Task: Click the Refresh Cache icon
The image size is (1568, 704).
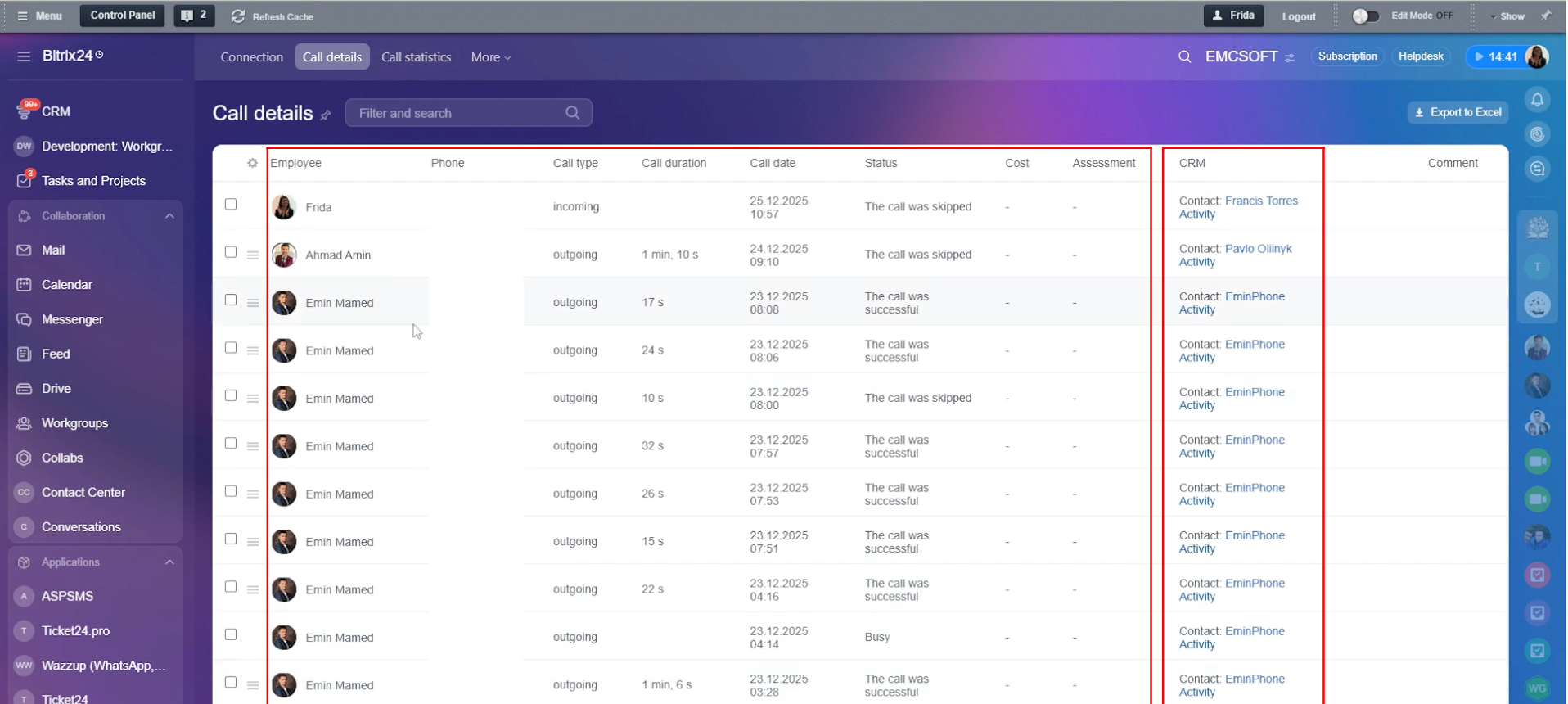Action: pyautogui.click(x=238, y=16)
